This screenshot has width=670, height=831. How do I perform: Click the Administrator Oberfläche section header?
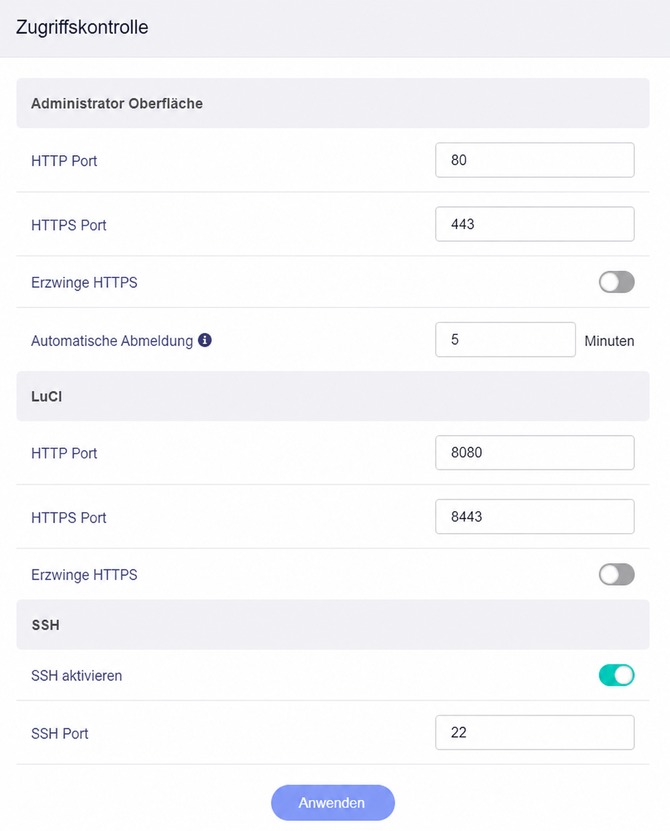point(333,103)
